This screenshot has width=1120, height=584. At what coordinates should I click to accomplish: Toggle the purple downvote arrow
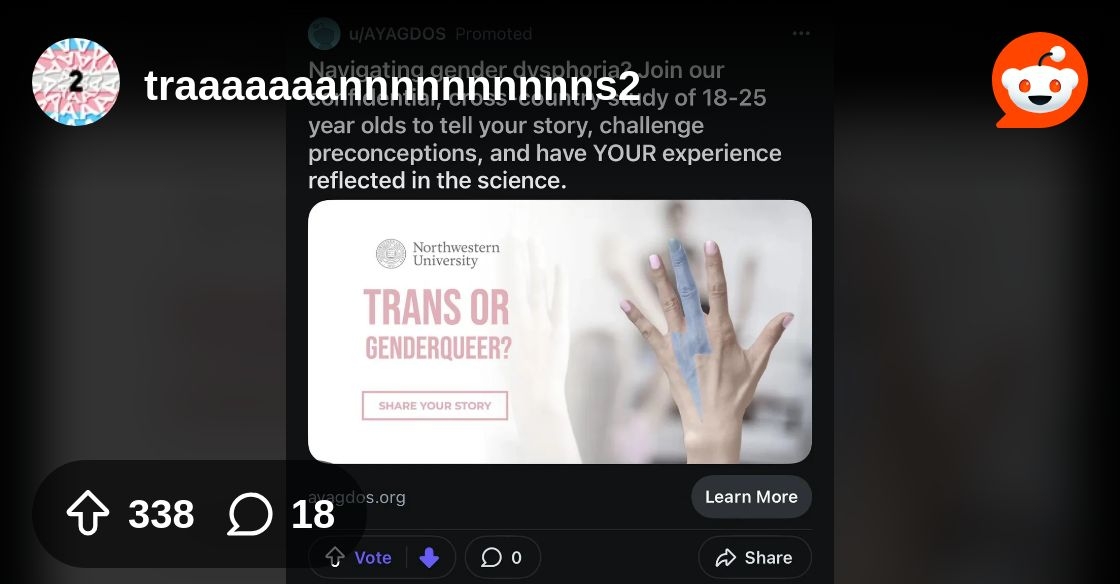point(429,558)
